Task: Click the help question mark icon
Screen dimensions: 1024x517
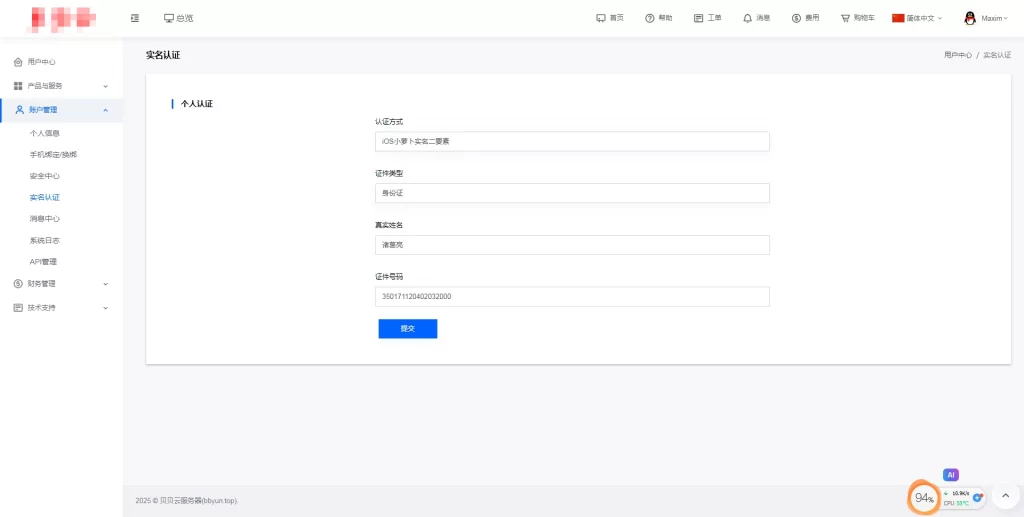Action: click(x=650, y=18)
